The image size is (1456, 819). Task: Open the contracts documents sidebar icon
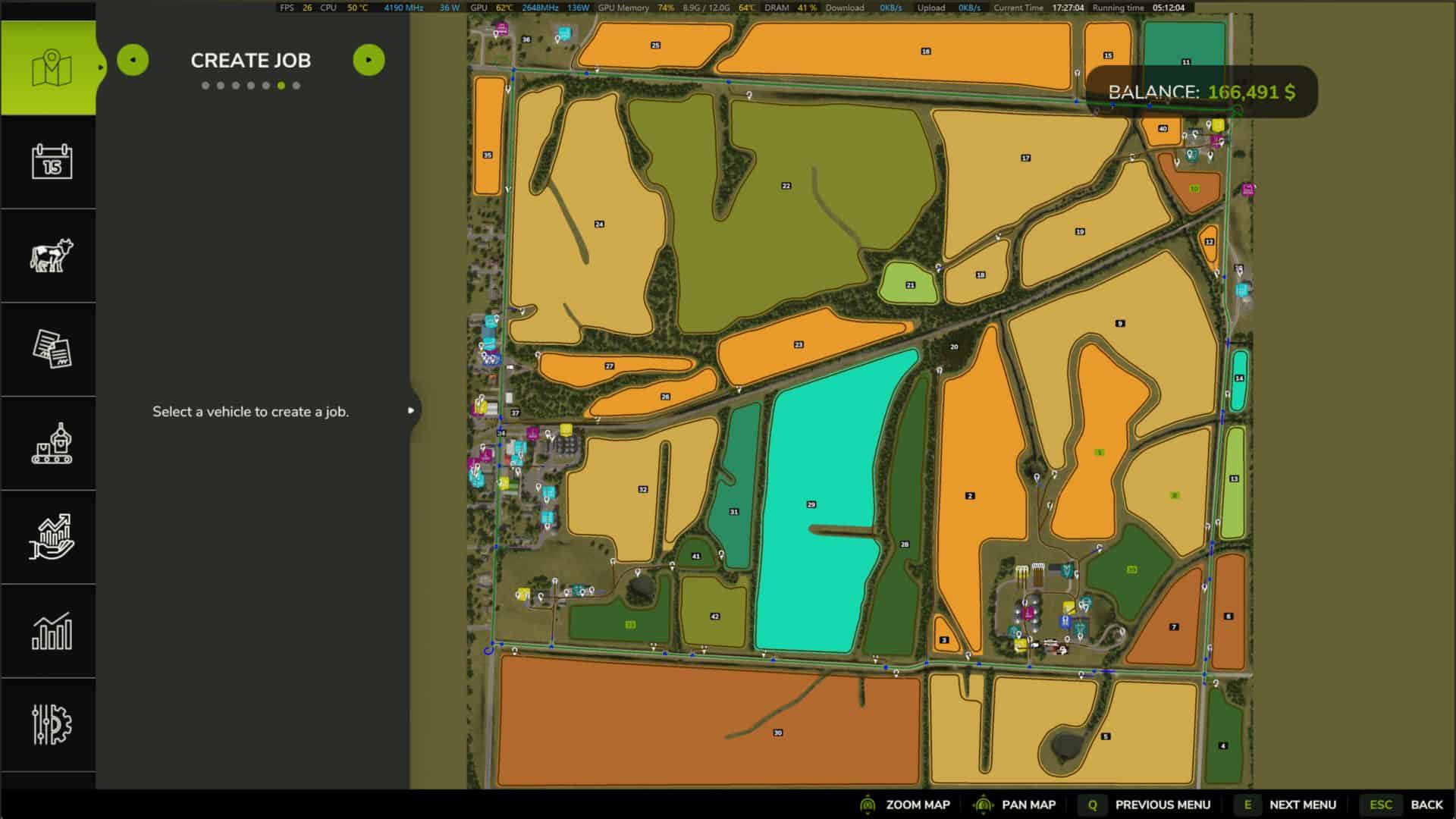pos(52,350)
